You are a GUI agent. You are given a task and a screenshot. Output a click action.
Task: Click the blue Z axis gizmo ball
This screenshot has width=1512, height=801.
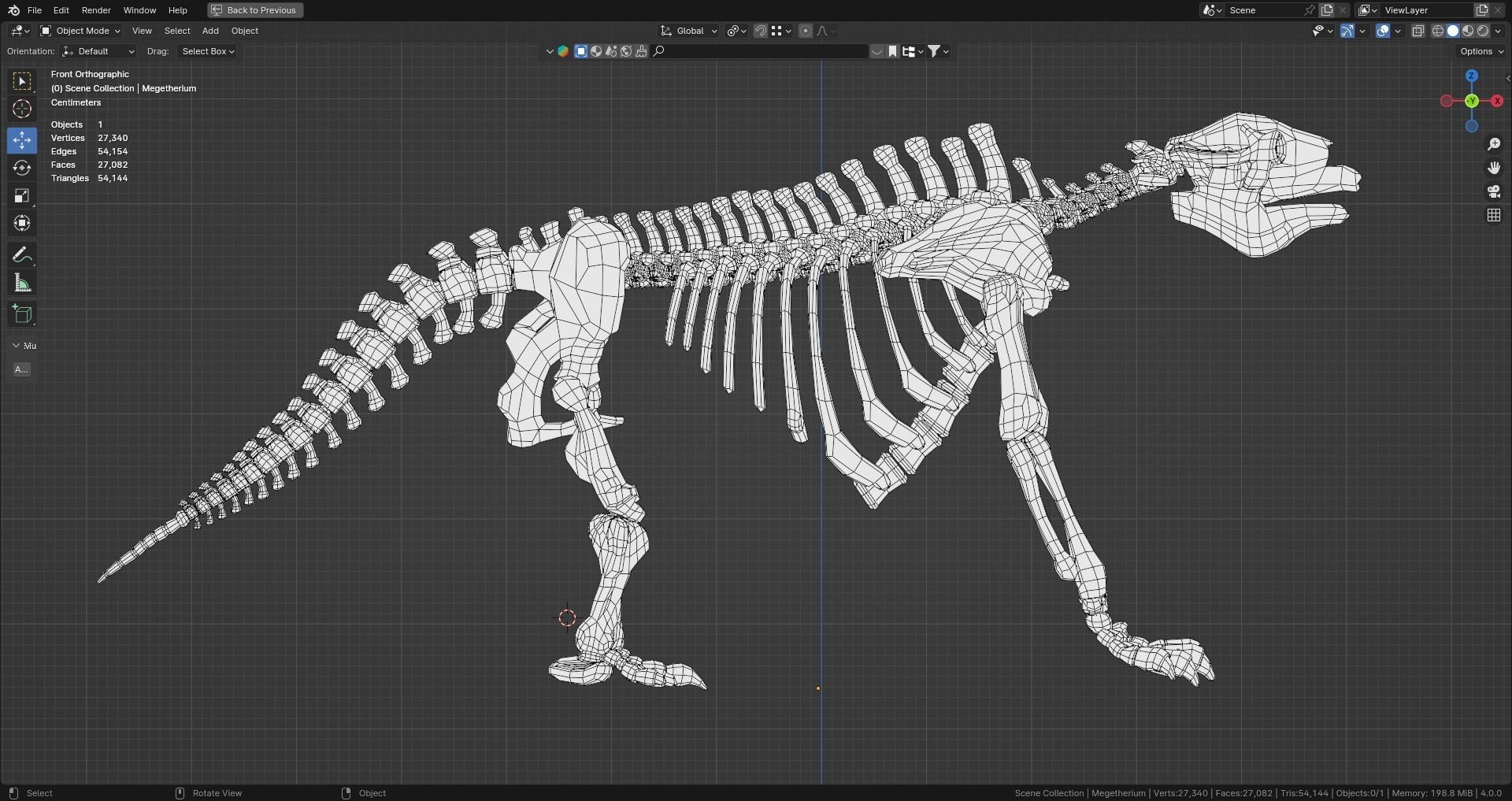coord(1471,76)
